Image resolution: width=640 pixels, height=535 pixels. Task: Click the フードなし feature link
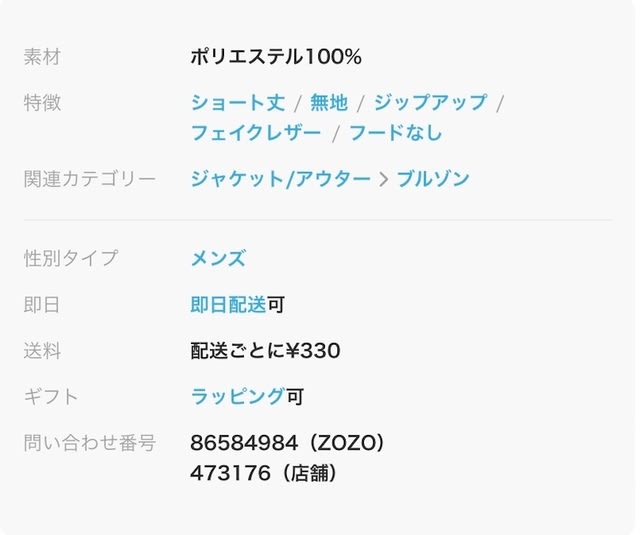(x=397, y=133)
